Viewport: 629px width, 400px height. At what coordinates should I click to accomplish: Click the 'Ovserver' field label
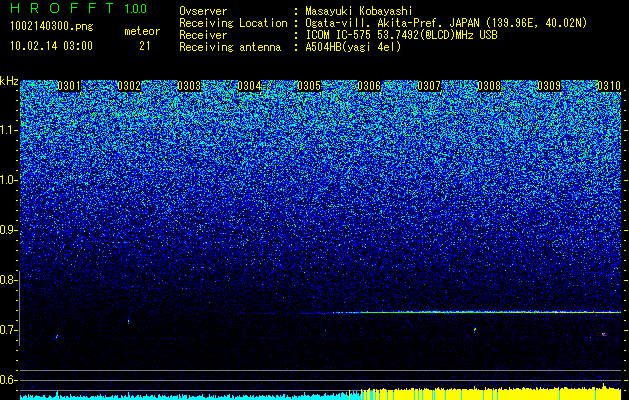203,11
